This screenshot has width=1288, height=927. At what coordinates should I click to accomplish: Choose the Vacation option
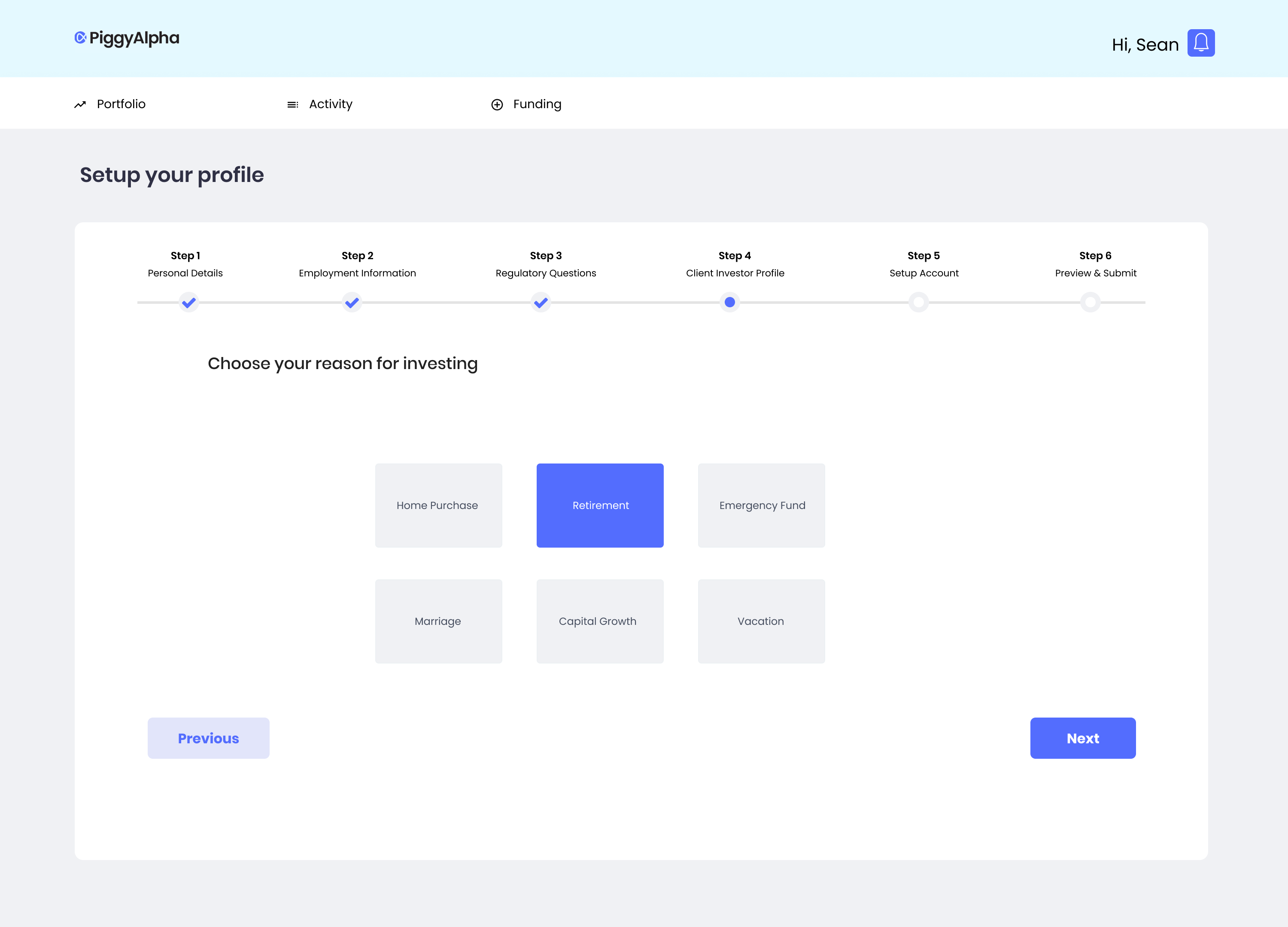click(761, 621)
